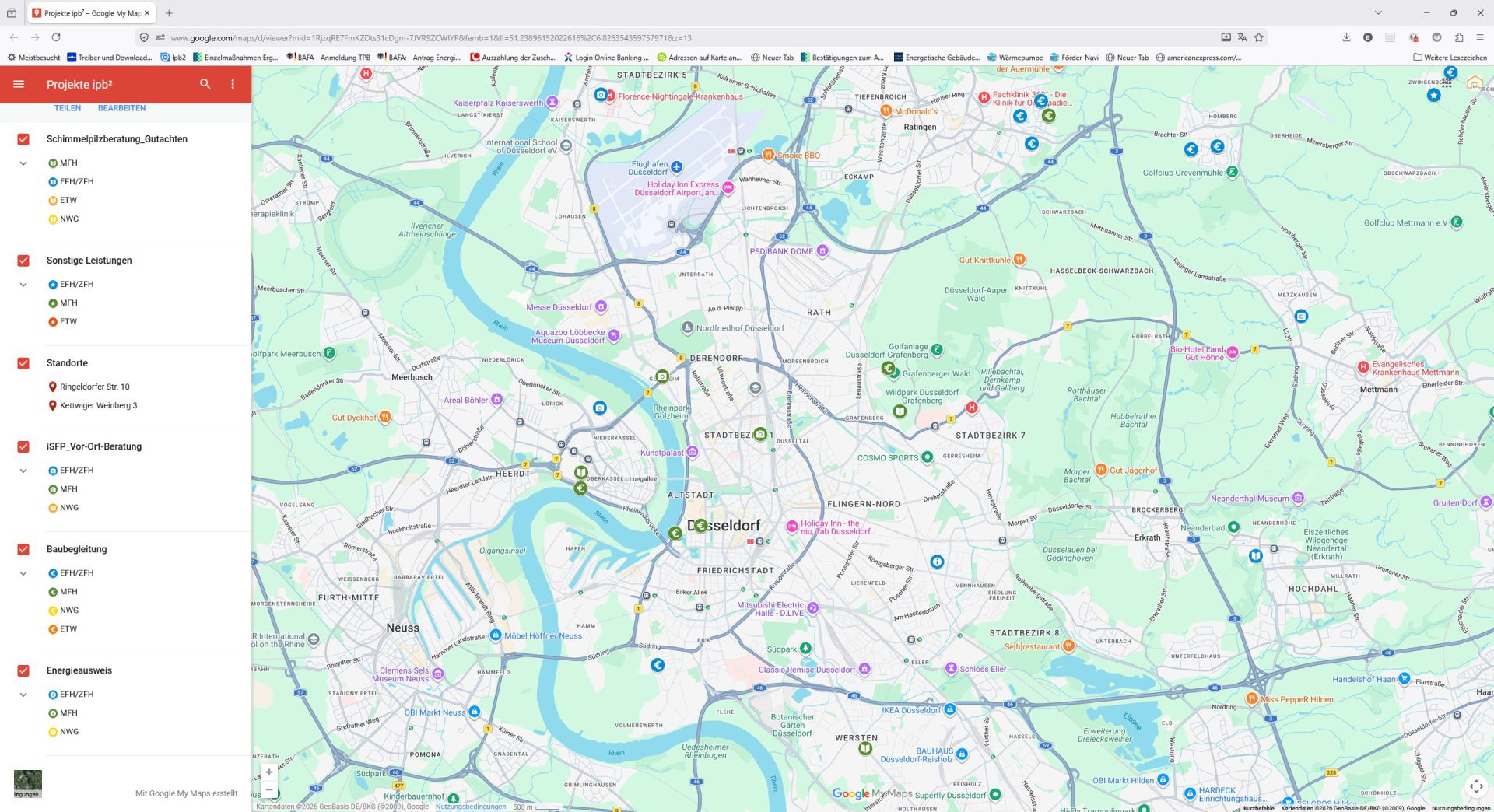Collapse the iSFP_Vor-Ort-Beratung sublayers
This screenshot has width=1494, height=812.
pos(23,471)
